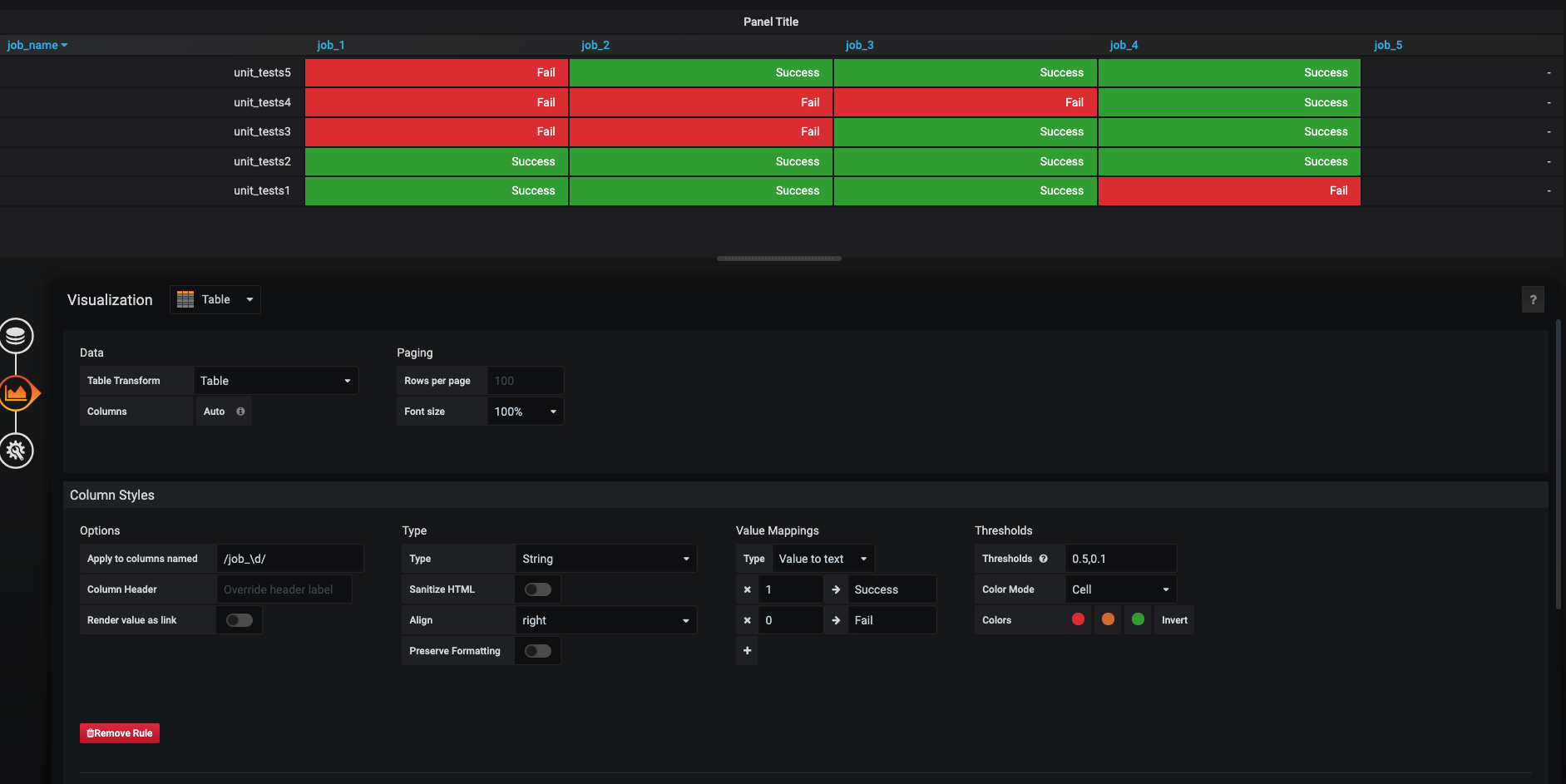Click the editor vertical scrollbar
The width and height of the screenshot is (1566, 784).
coord(1559,464)
